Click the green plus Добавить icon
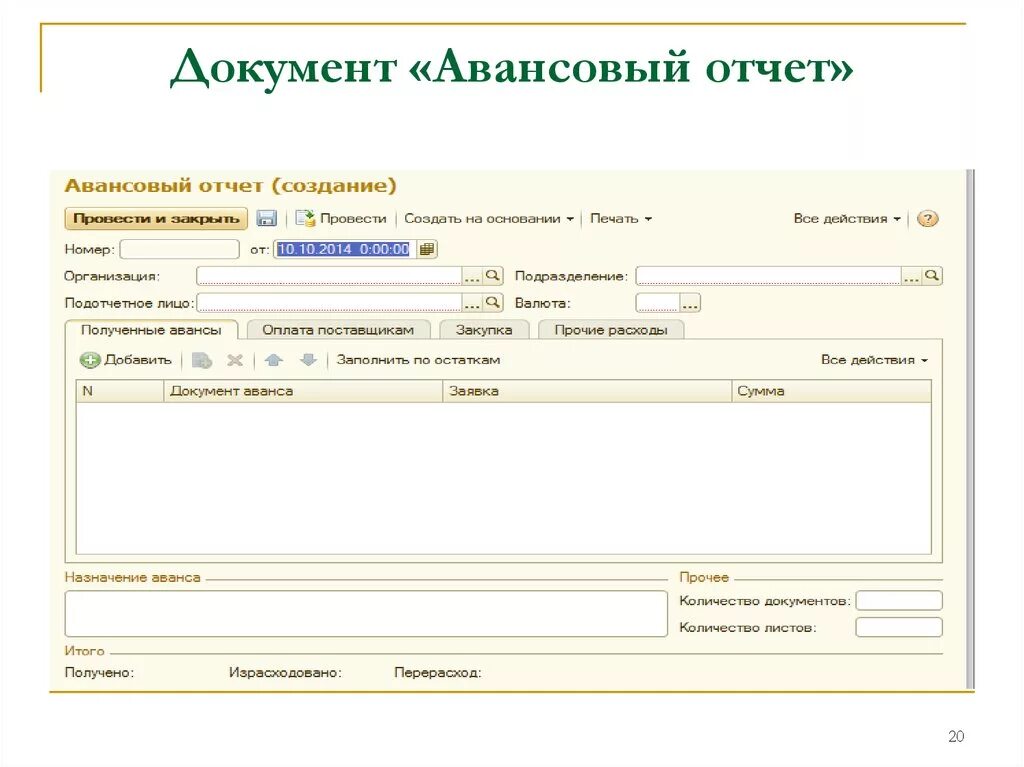1024x767 pixels. 89,360
